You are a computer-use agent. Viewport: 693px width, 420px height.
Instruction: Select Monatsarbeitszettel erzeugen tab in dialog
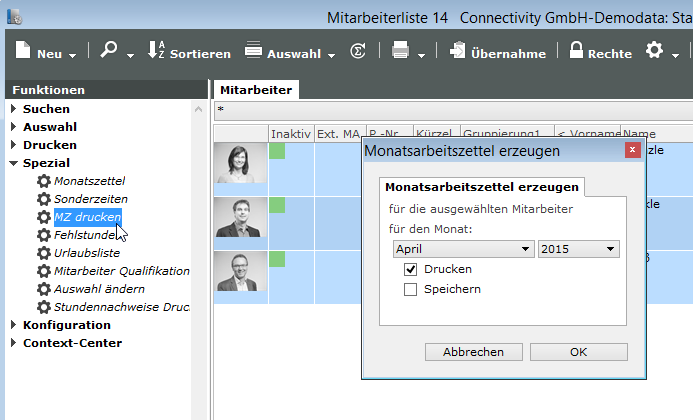click(x=482, y=187)
